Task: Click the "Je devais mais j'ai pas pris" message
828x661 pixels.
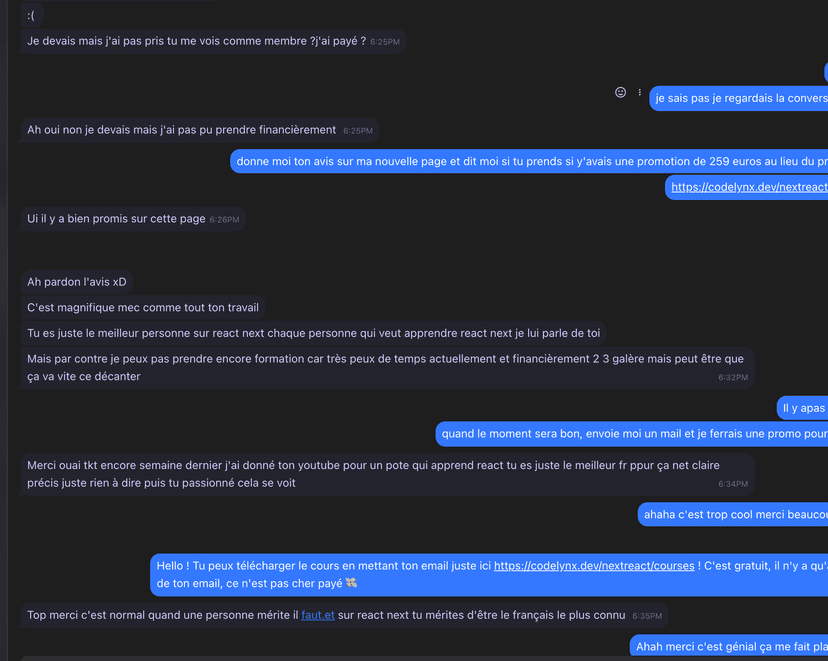Action: pyautogui.click(x=196, y=42)
